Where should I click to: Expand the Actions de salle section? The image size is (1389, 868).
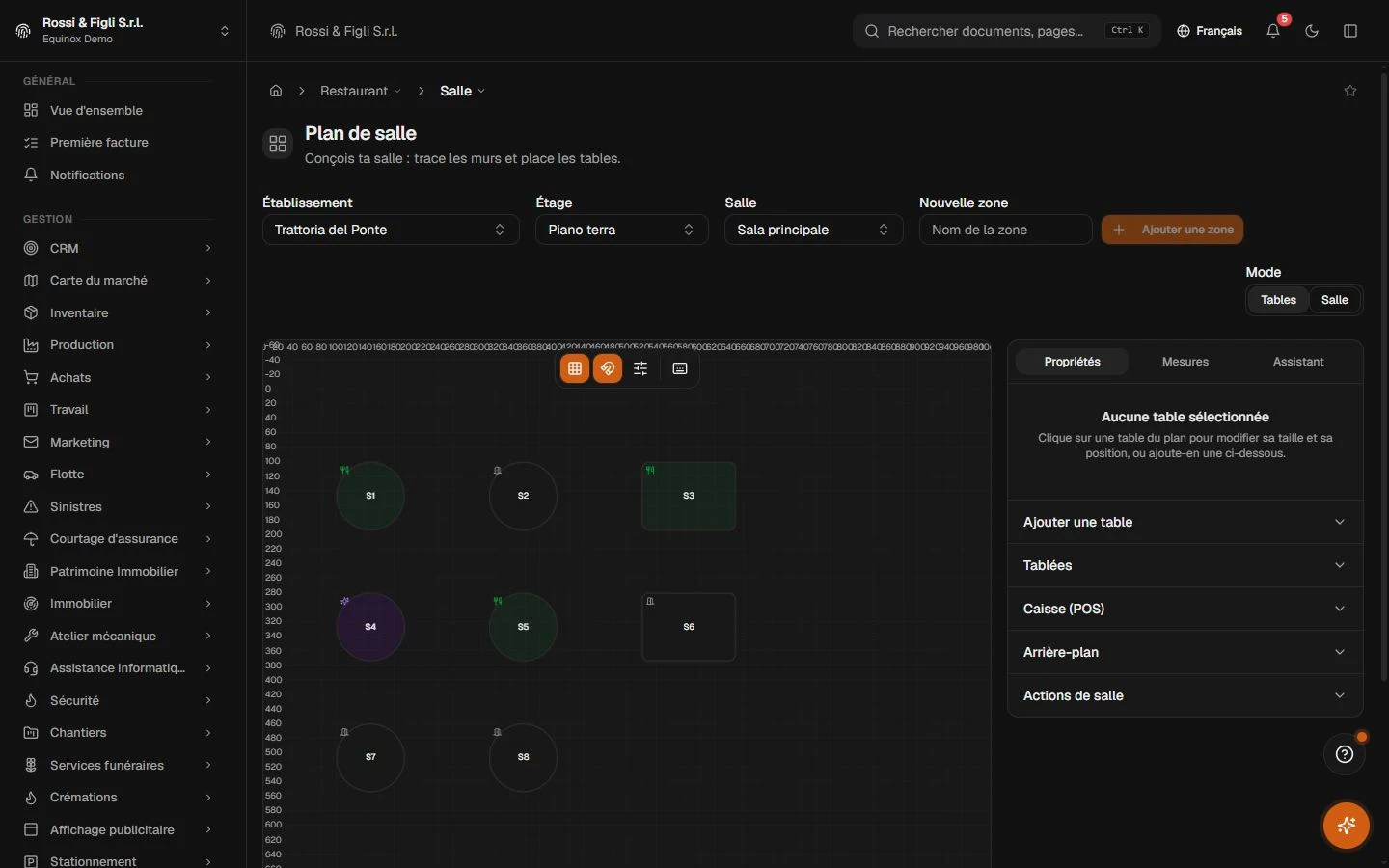coord(1185,695)
